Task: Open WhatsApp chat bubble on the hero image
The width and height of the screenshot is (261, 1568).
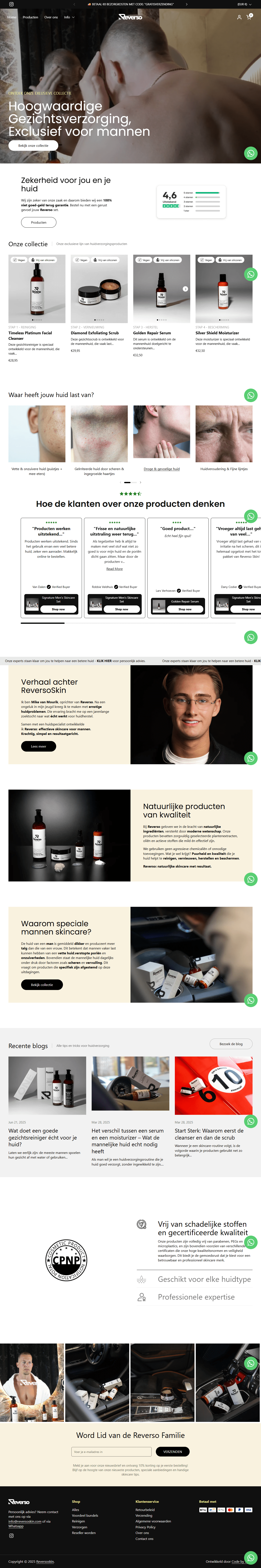Action: coord(251,153)
